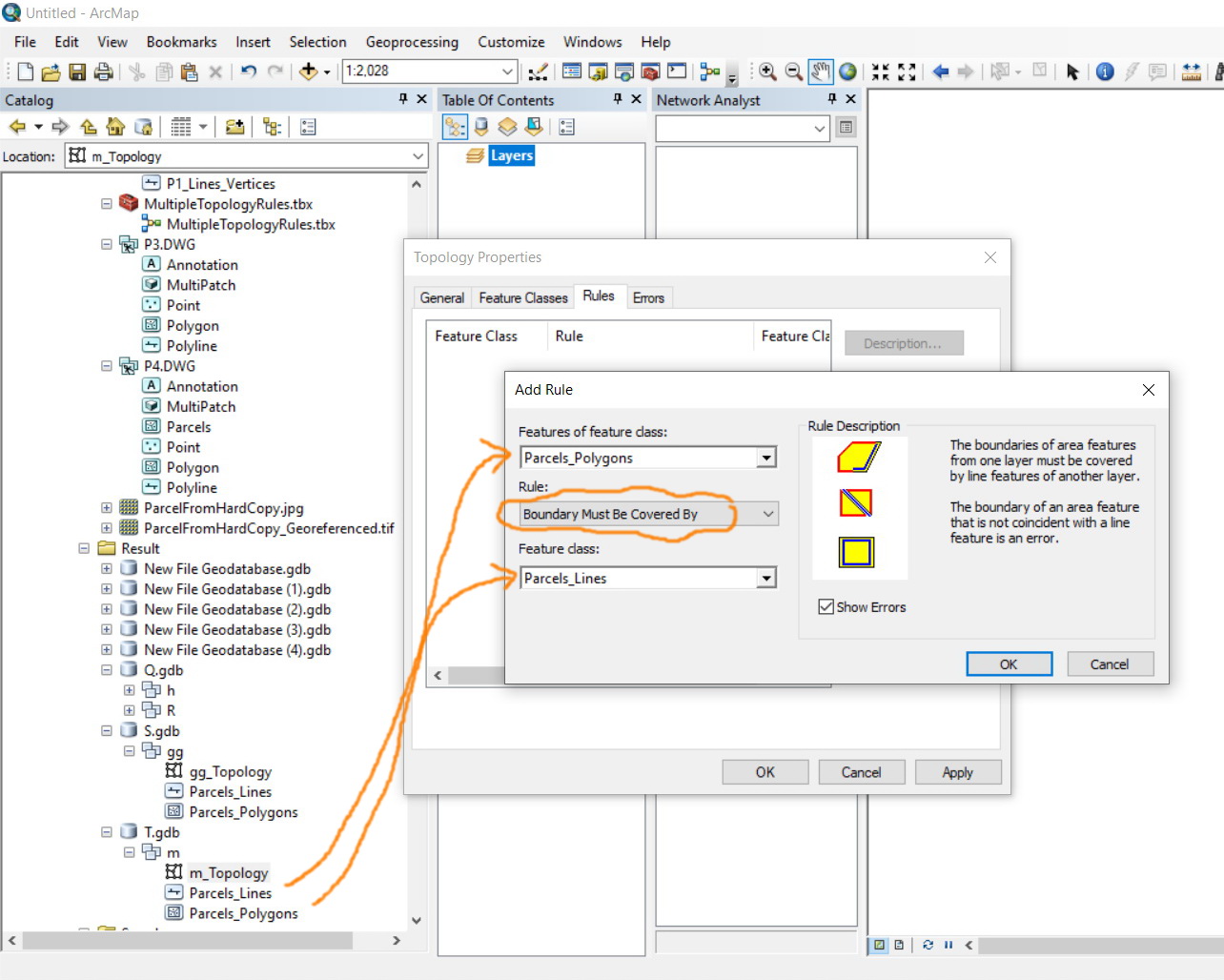
Task: Switch to the General tab
Action: 442,298
